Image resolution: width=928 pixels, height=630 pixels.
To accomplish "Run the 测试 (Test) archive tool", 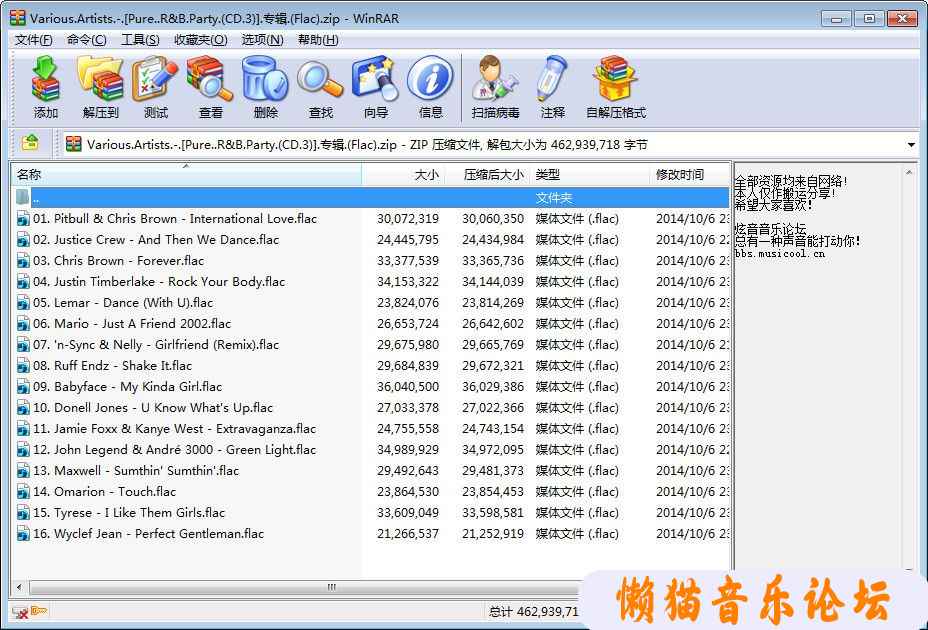I will [155, 86].
